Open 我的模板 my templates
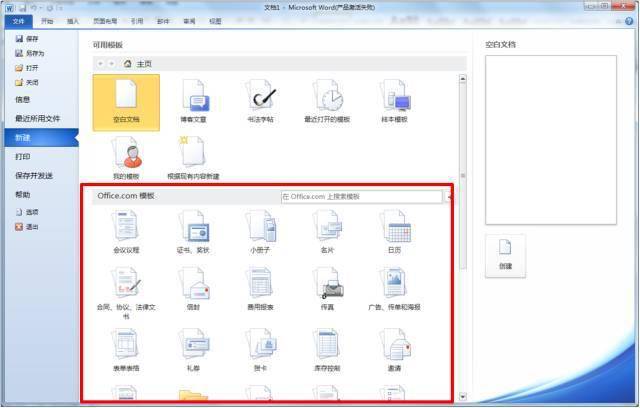The width and height of the screenshot is (640, 408). point(126,158)
